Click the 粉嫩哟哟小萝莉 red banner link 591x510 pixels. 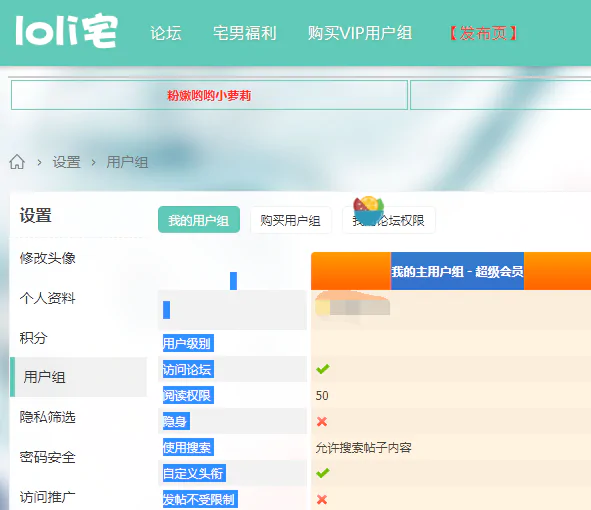pyautogui.click(x=209, y=96)
